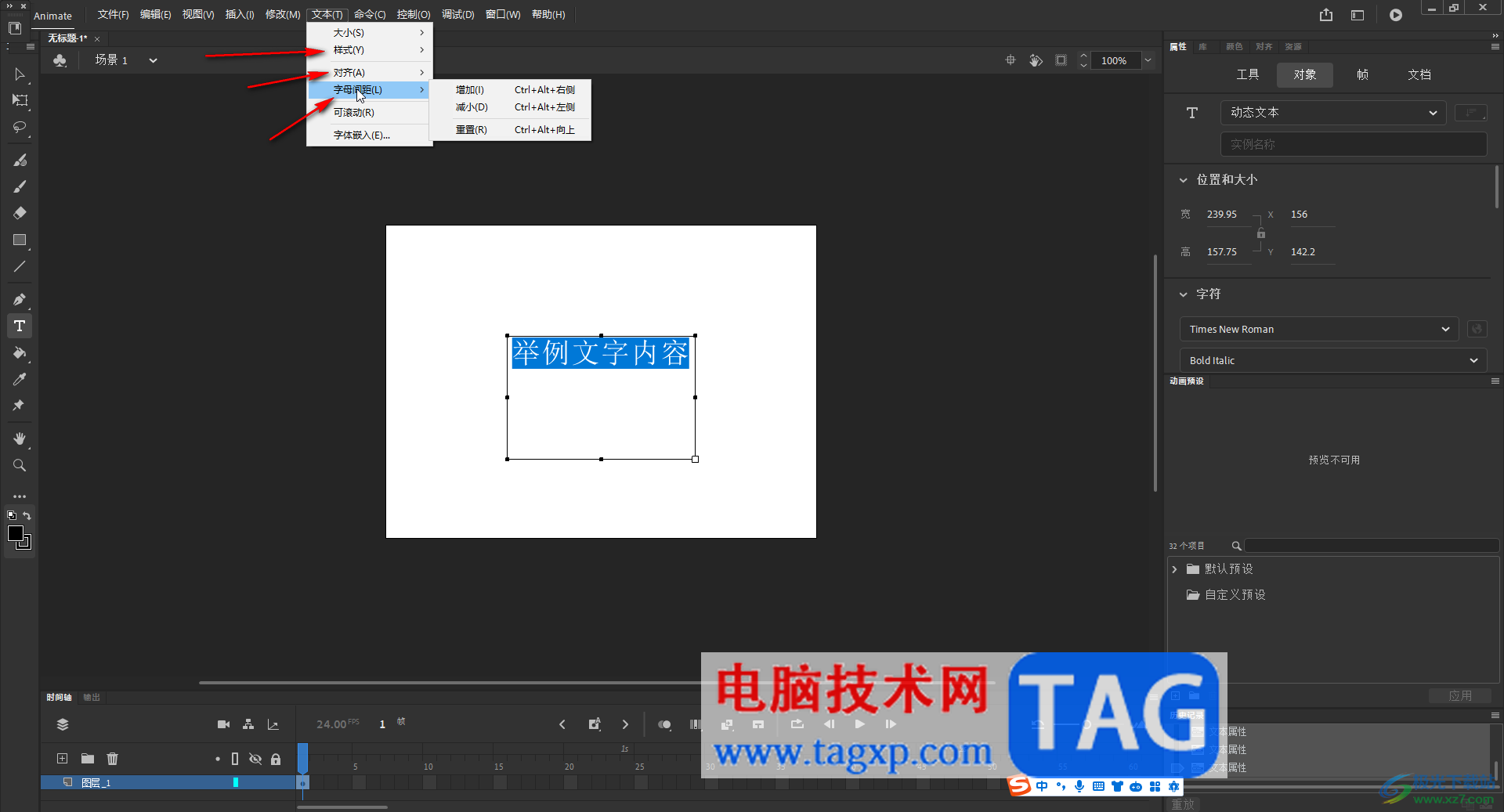Open the 对齐(A) submenu
Viewport: 1504px width, 812px height.
pos(369,73)
